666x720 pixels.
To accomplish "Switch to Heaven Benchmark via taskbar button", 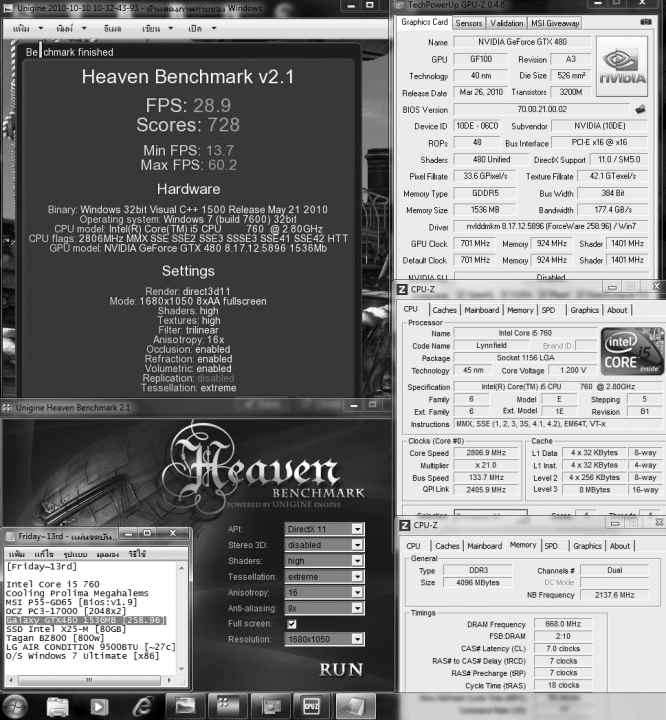I will [227, 706].
